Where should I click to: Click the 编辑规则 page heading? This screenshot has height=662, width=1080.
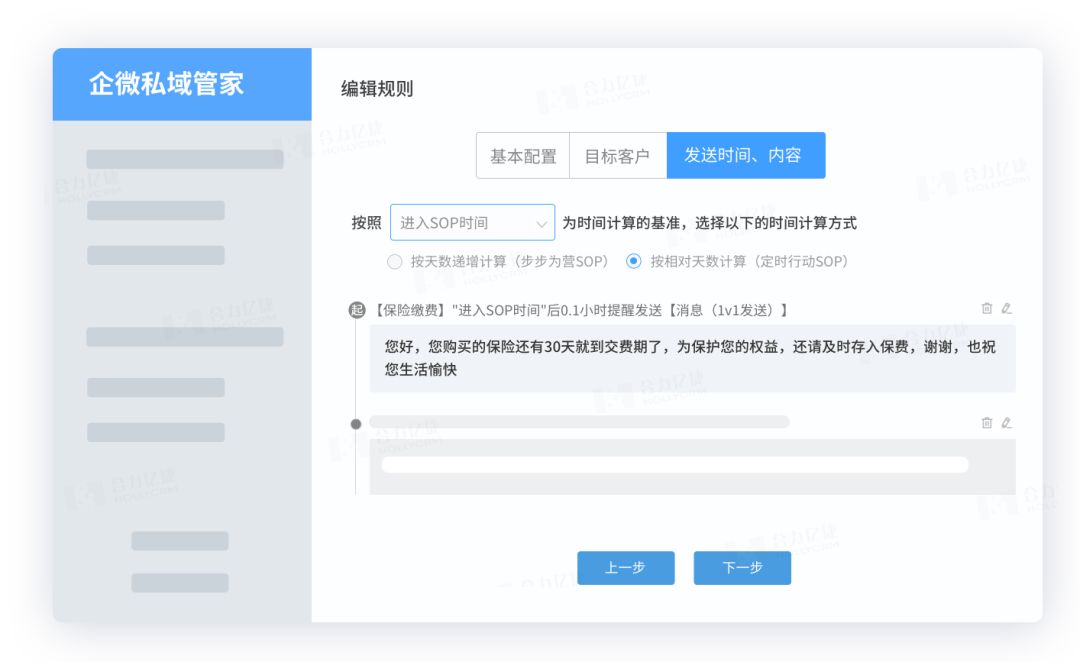[377, 89]
